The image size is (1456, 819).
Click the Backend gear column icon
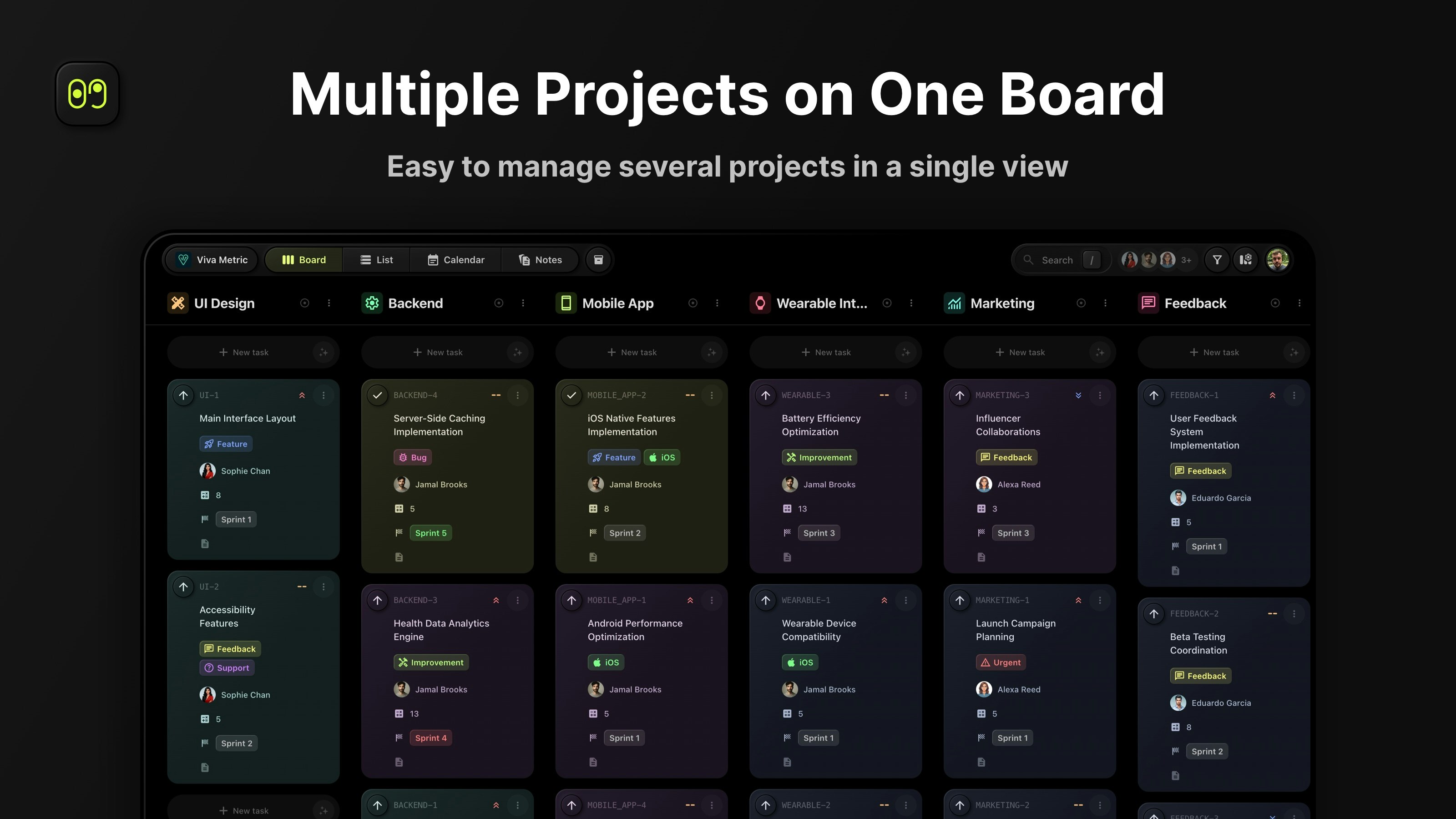click(x=372, y=303)
